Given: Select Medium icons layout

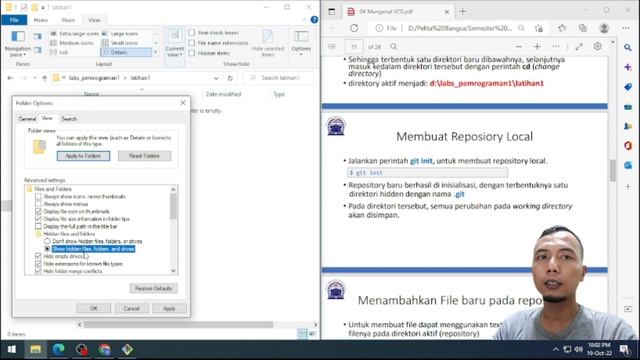Looking at the screenshot, I should coord(72,43).
